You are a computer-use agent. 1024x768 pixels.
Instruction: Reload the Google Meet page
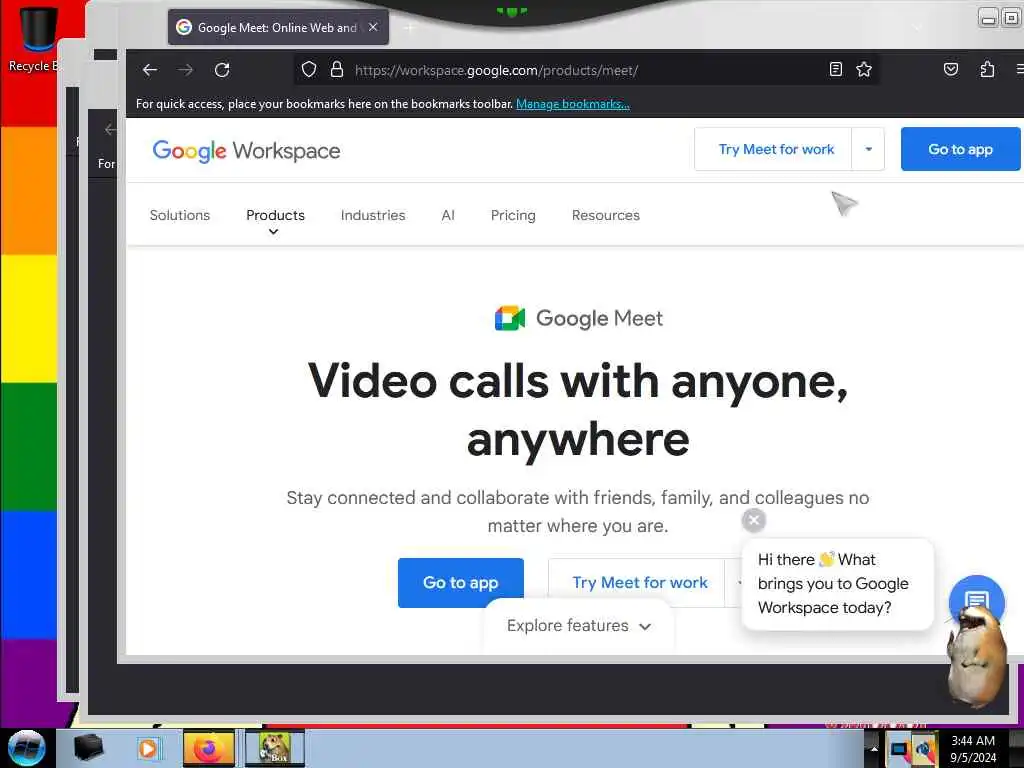[222, 70]
